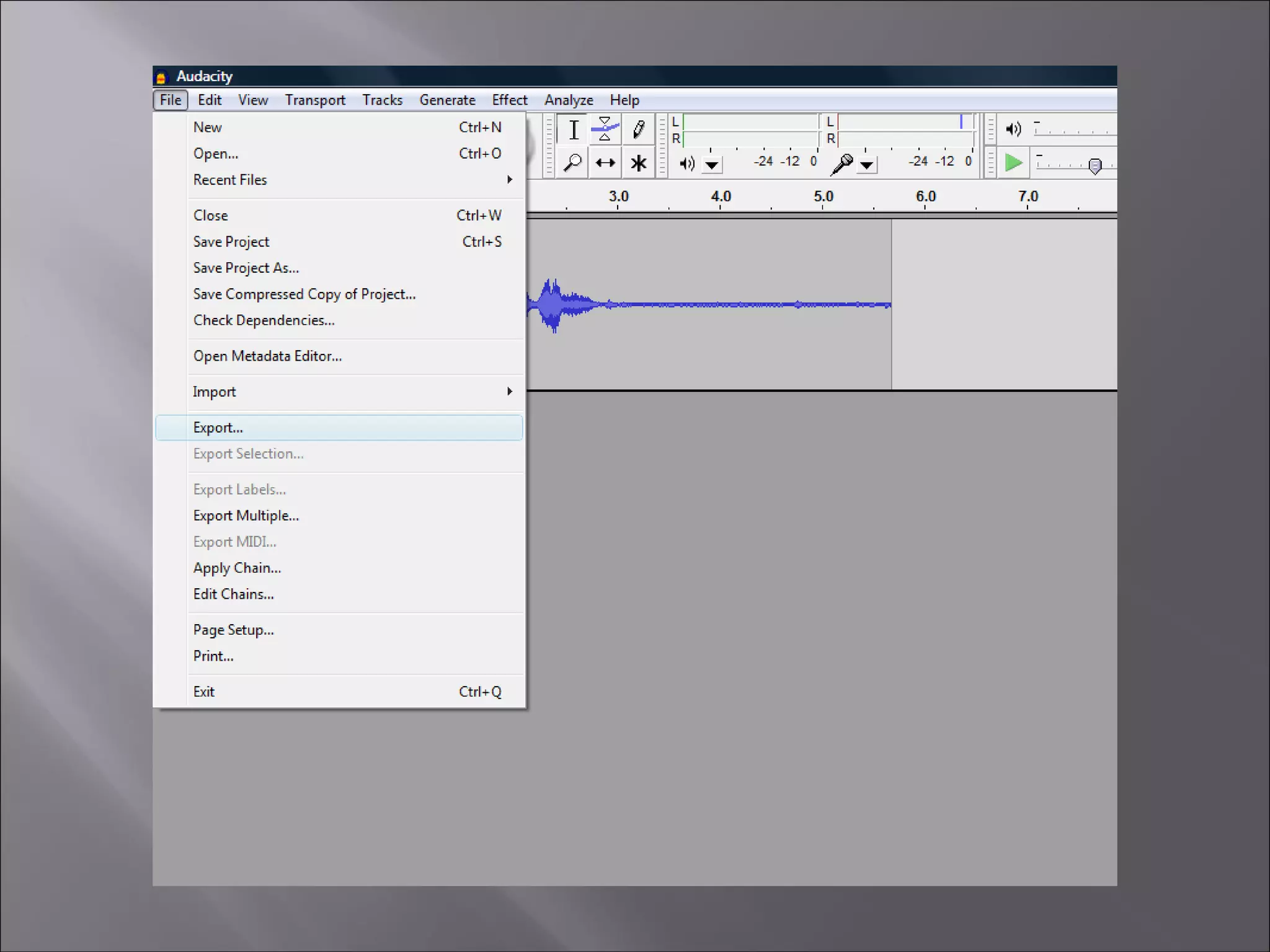Select the Time Shift arrows tool
Image resolution: width=1270 pixels, height=952 pixels.
[x=605, y=163]
